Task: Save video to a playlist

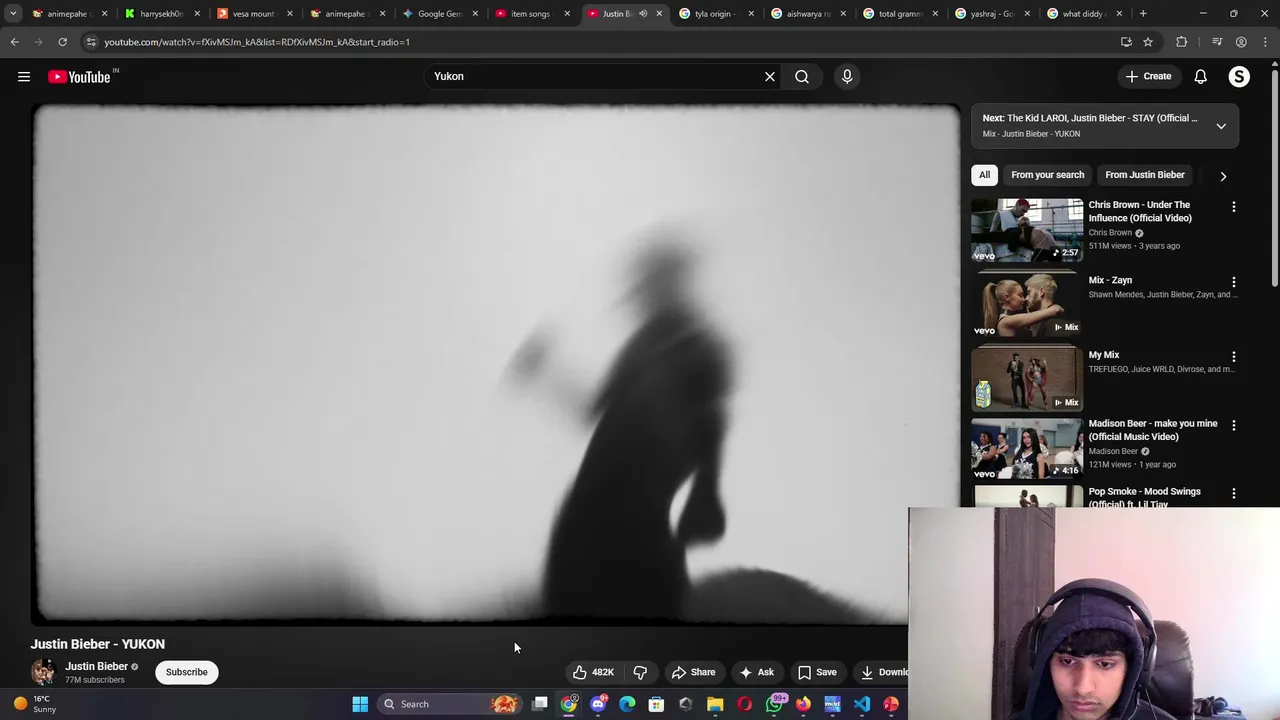Action: (817, 672)
